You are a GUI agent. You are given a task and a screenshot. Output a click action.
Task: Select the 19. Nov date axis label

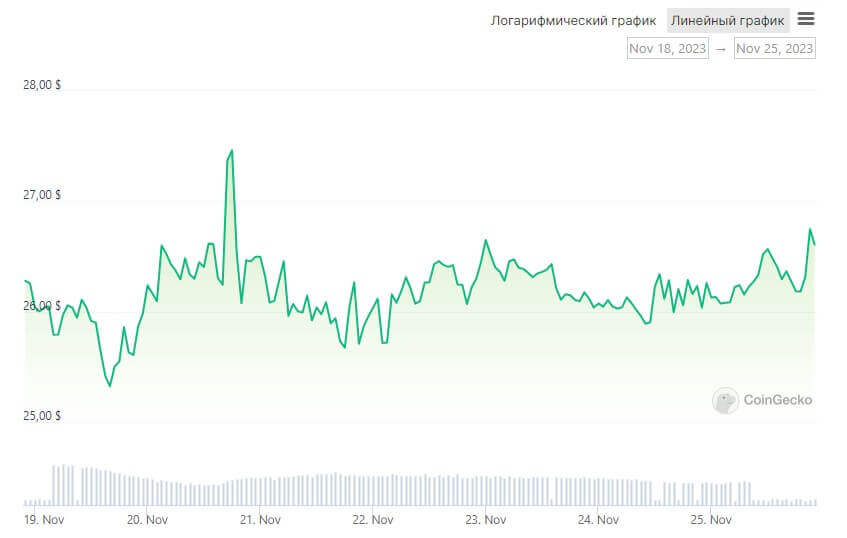click(x=45, y=520)
